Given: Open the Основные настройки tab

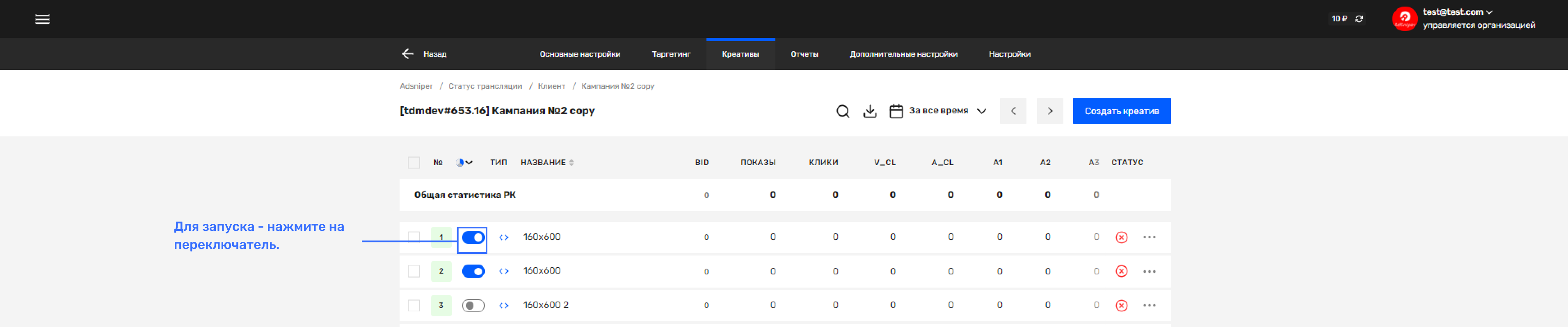Looking at the screenshot, I should click(x=579, y=54).
